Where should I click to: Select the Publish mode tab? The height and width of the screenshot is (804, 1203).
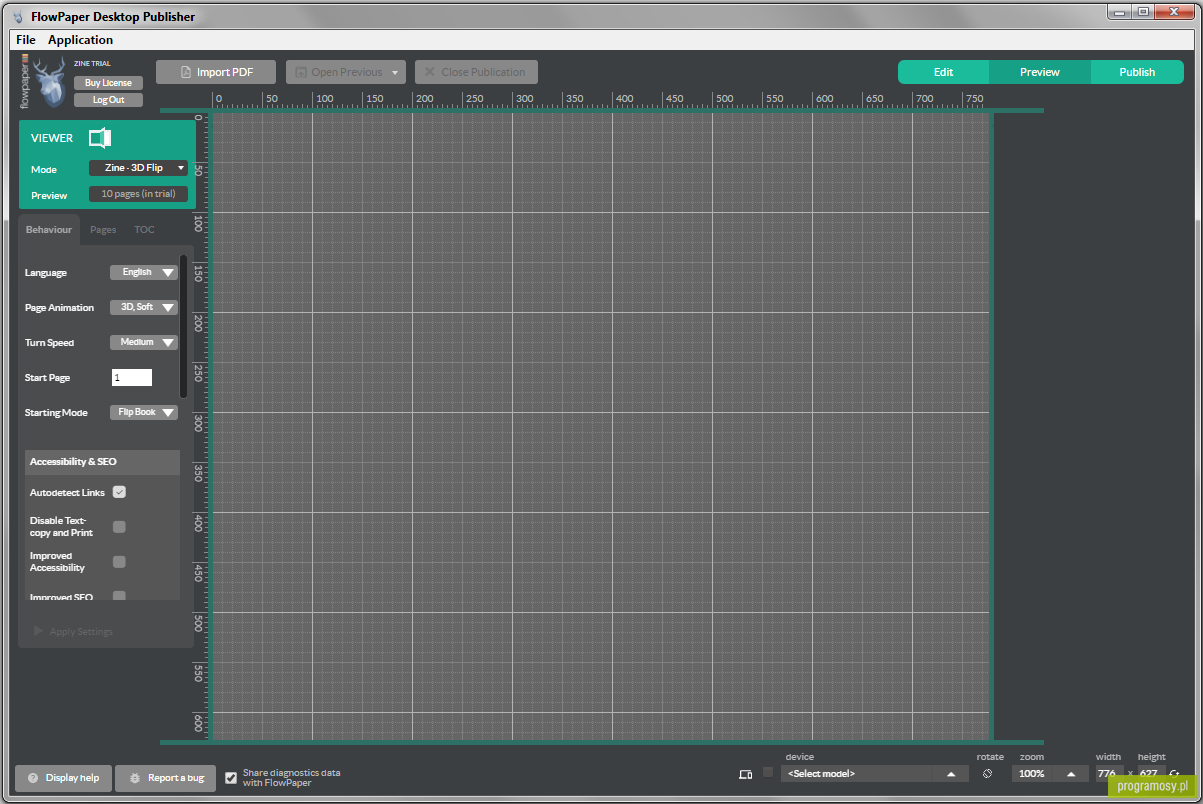[x=1137, y=72]
